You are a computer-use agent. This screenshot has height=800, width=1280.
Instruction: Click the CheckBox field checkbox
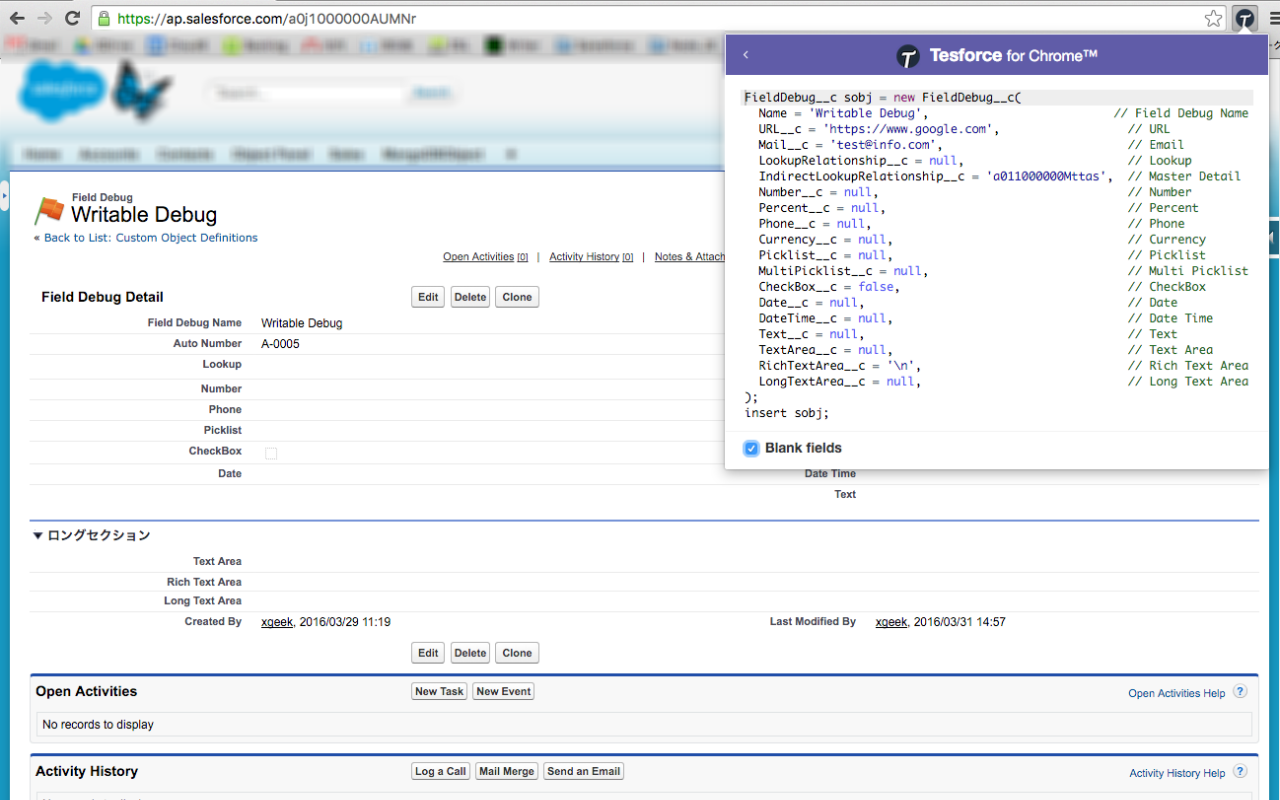(x=271, y=453)
